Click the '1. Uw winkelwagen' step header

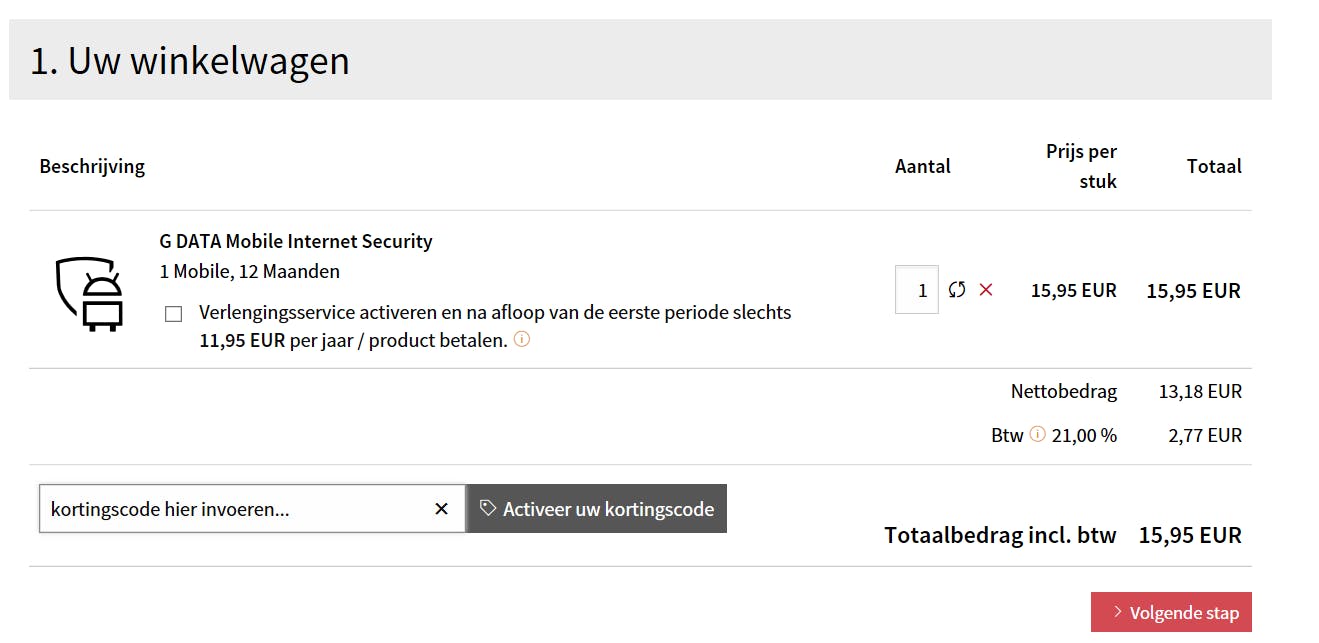click(190, 61)
